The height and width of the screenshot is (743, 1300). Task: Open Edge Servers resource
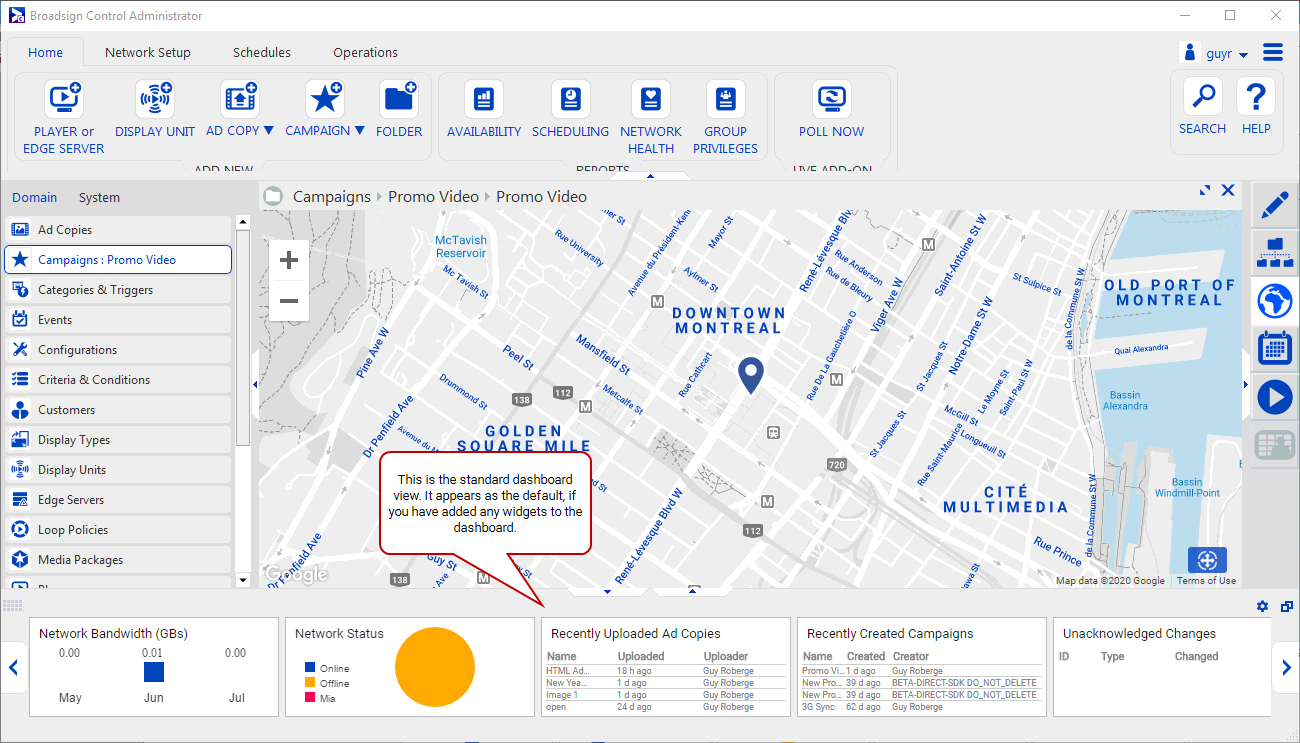(118, 500)
